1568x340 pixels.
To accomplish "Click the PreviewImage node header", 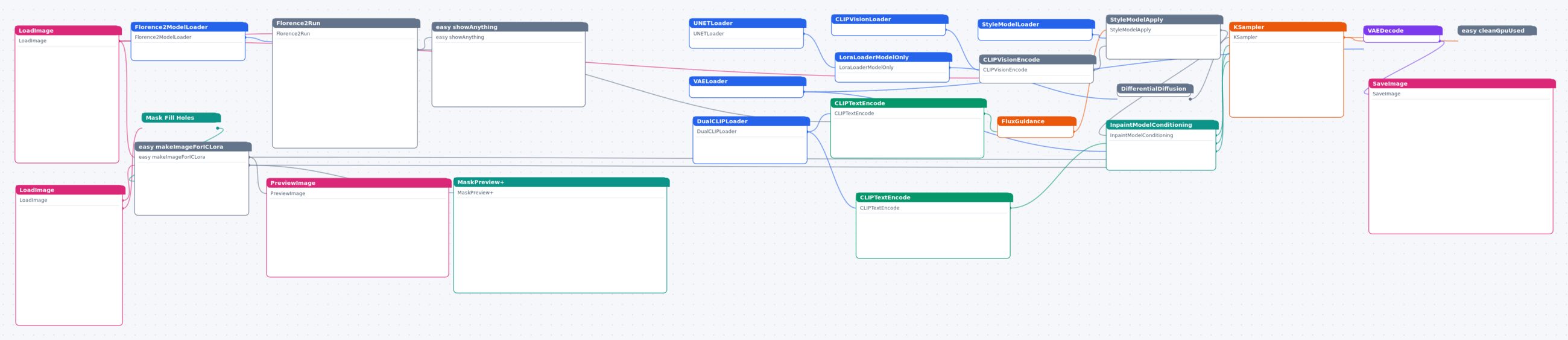I will pos(358,183).
